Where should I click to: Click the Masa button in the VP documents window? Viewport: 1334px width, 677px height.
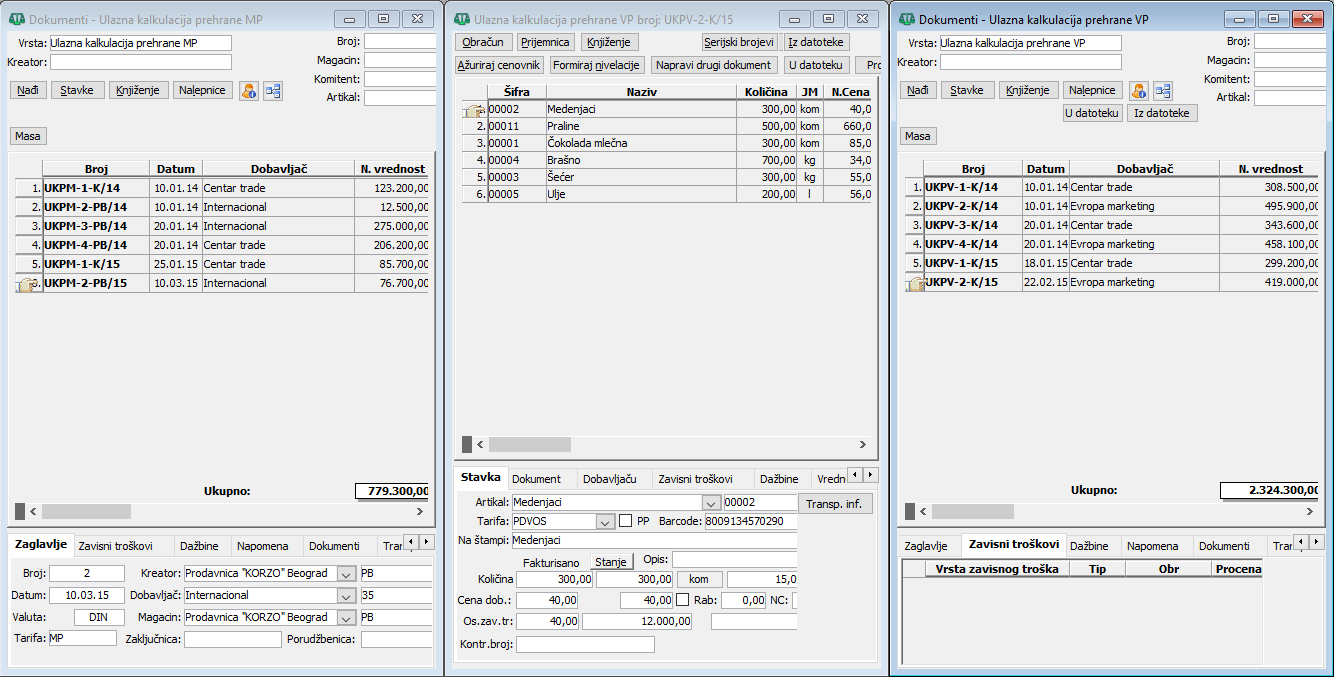[x=917, y=136]
